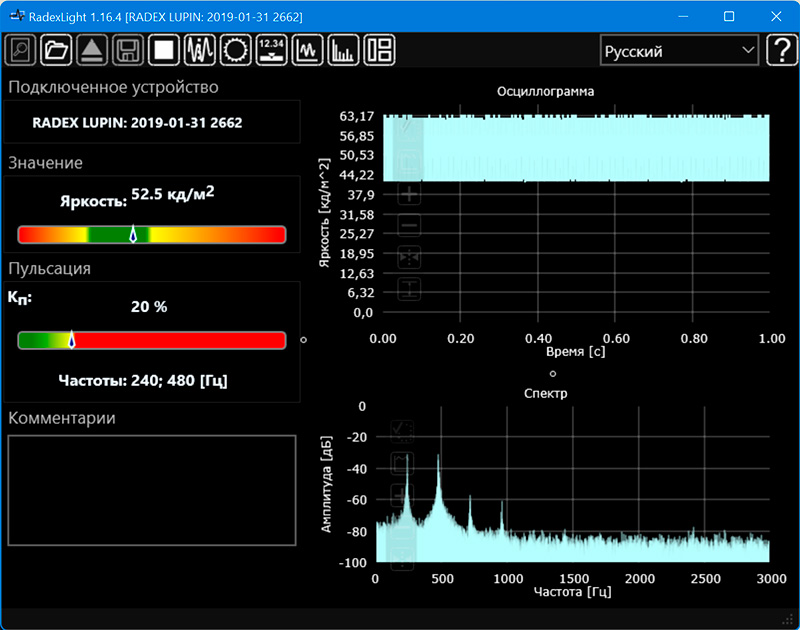Stop measurement with the white square button
This screenshot has width=800, height=630.
[163, 49]
